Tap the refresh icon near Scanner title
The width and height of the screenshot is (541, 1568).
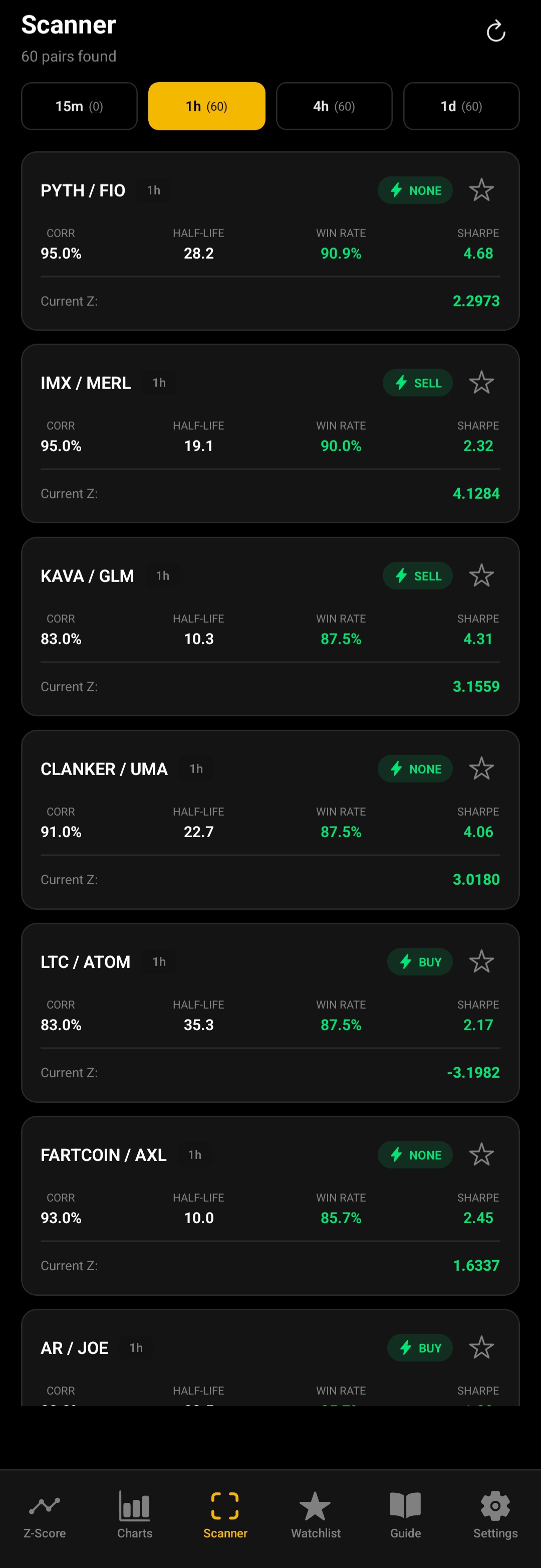495,32
